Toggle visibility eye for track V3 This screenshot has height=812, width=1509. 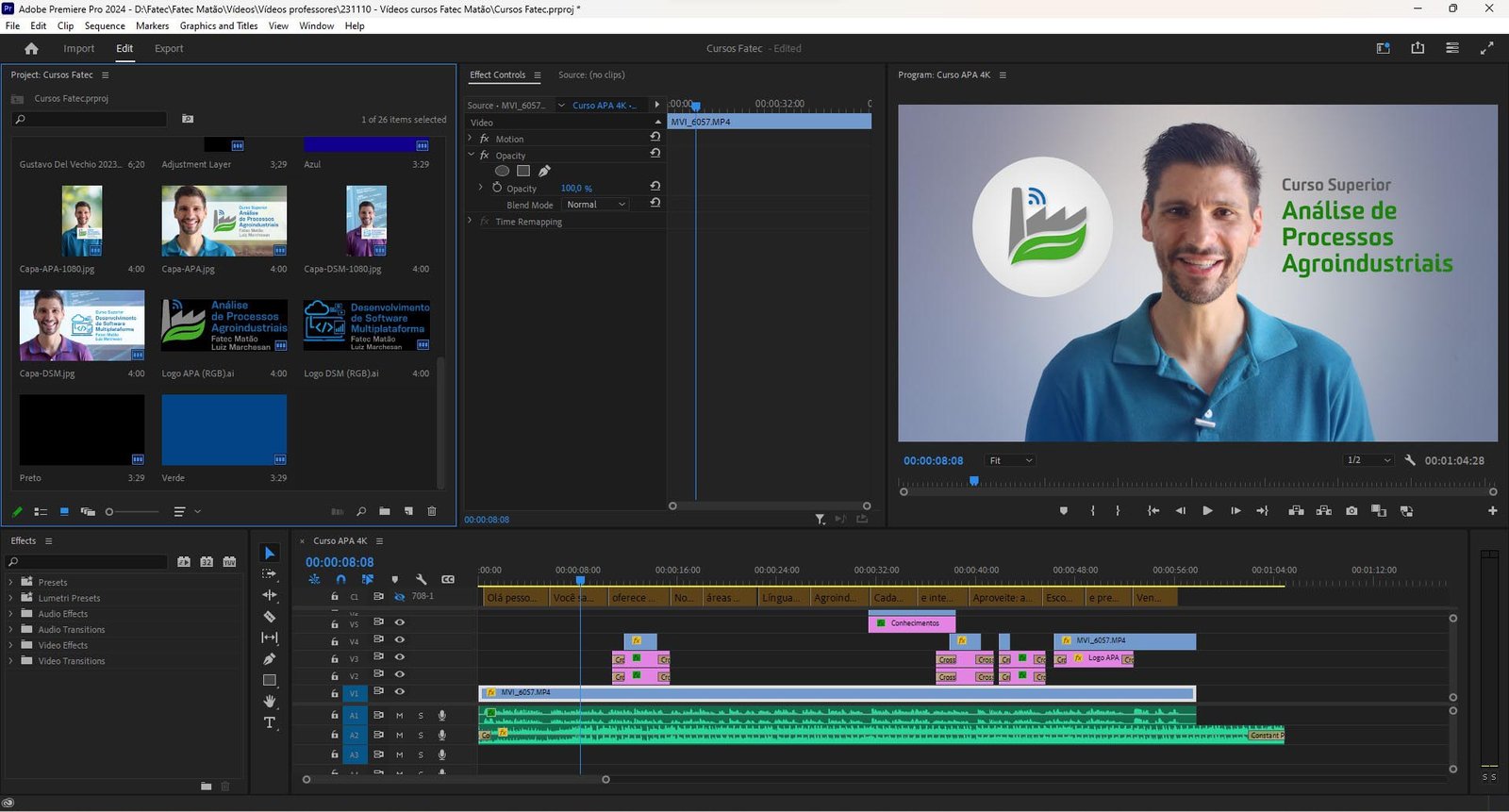(400, 657)
